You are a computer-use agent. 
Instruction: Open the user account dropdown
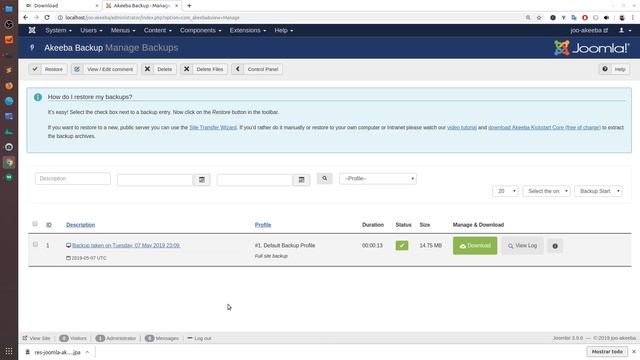pyautogui.click(x=625, y=30)
